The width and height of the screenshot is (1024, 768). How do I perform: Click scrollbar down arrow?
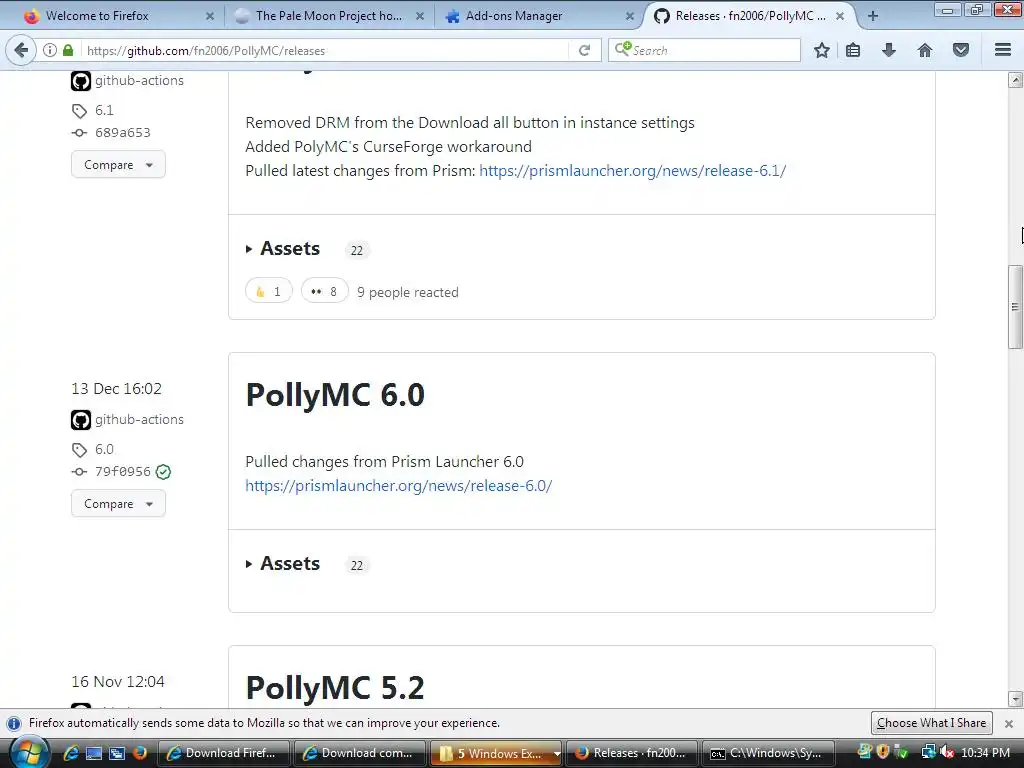1015,699
